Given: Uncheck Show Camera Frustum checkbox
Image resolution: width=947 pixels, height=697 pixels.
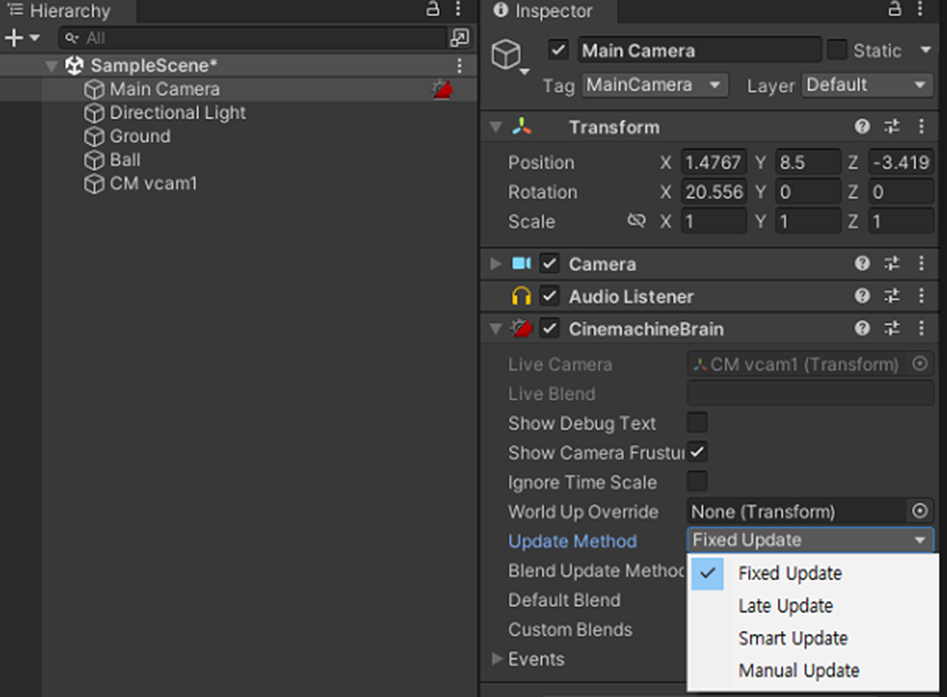Looking at the screenshot, I should (x=697, y=452).
